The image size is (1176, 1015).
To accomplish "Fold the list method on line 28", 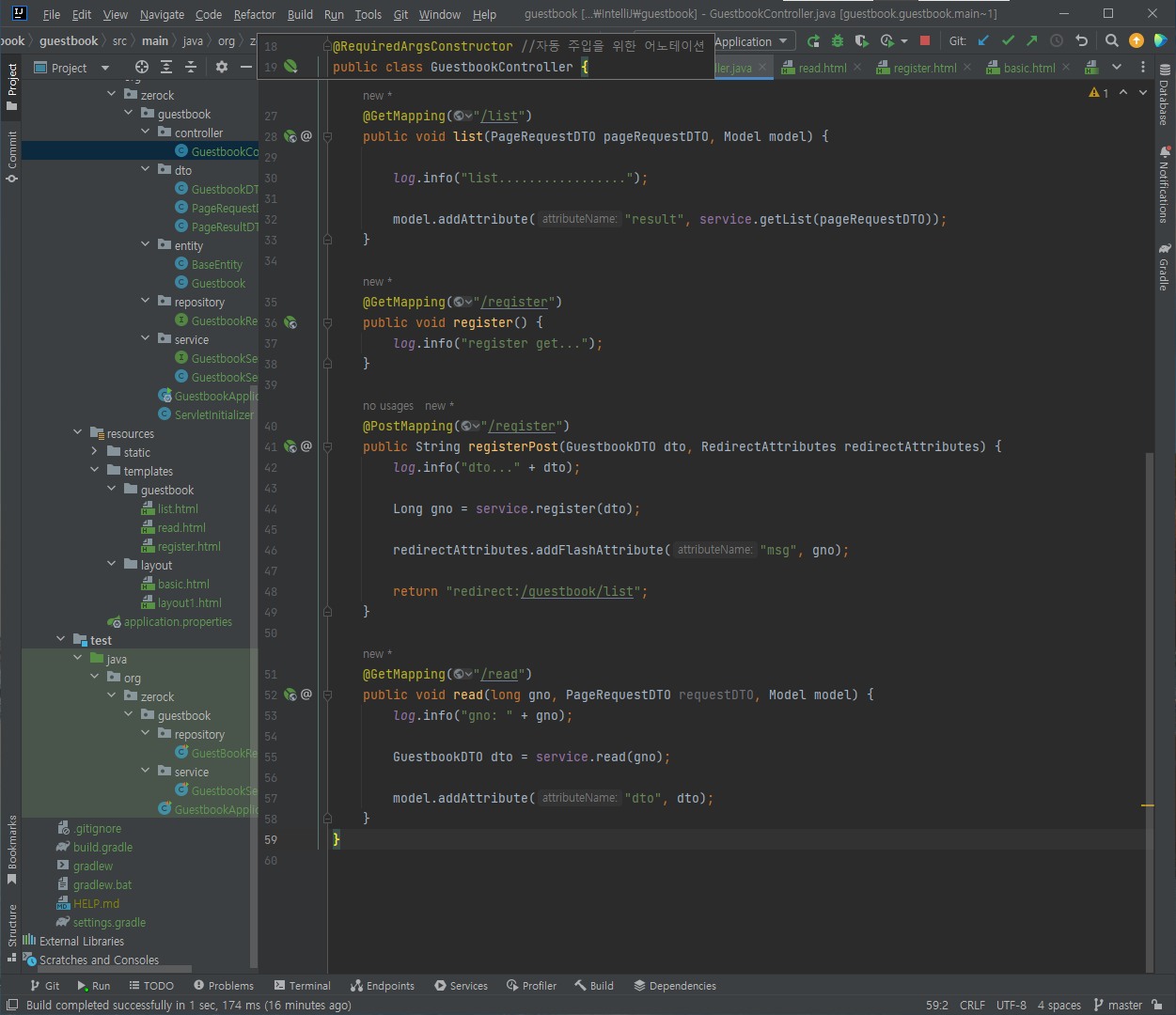I will pyautogui.click(x=327, y=136).
